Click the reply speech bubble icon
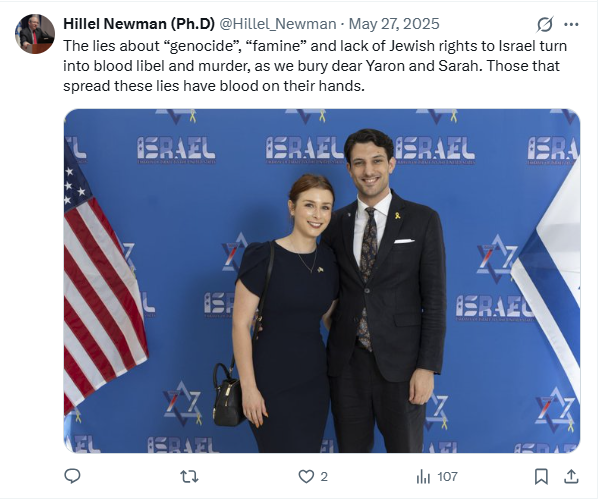This screenshot has width=601, height=499. (x=72, y=476)
